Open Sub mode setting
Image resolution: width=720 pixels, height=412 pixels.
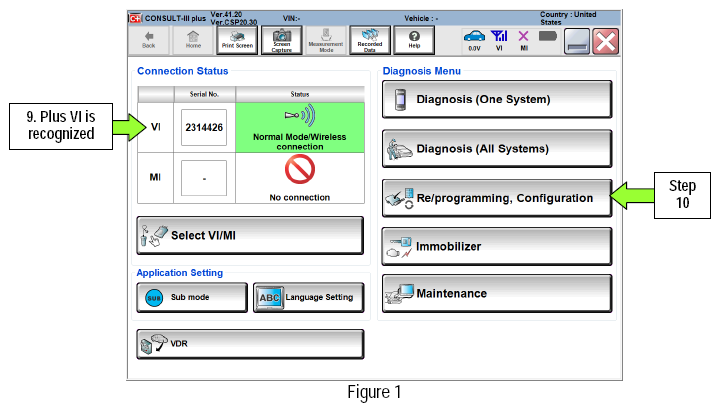(192, 297)
